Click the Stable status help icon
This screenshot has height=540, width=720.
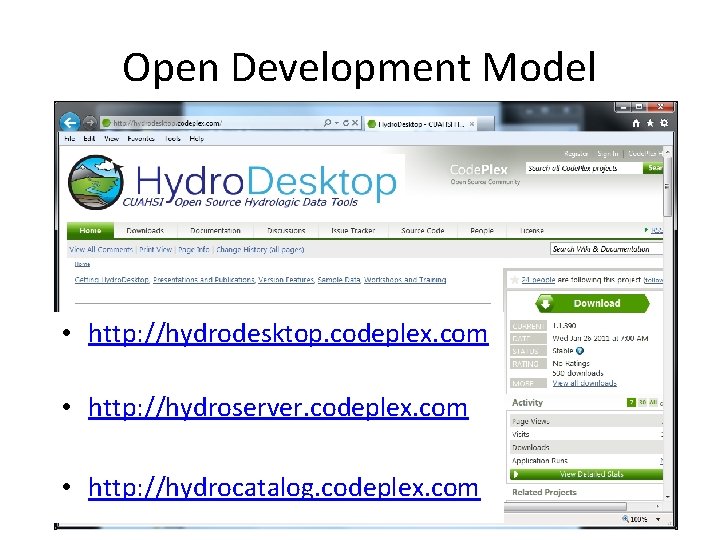click(580, 351)
